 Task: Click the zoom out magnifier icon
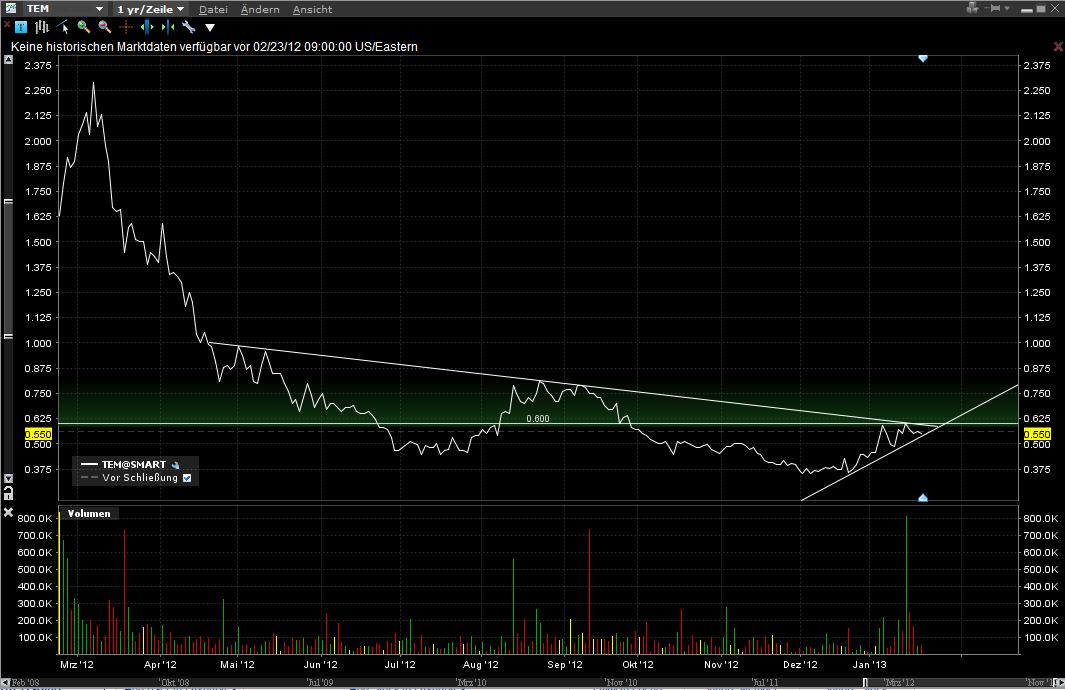pyautogui.click(x=105, y=27)
